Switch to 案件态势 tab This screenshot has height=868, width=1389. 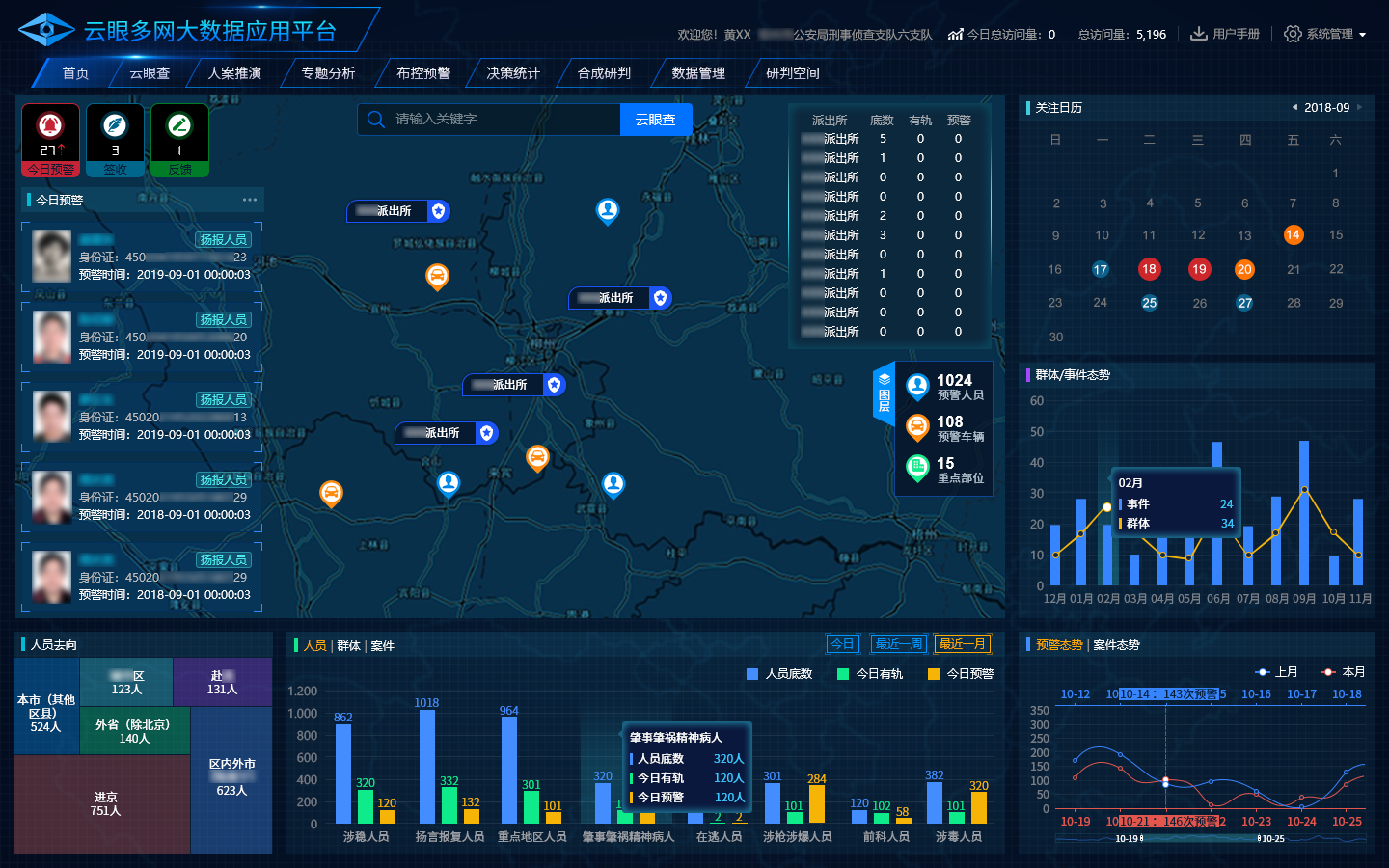[x=1116, y=645]
